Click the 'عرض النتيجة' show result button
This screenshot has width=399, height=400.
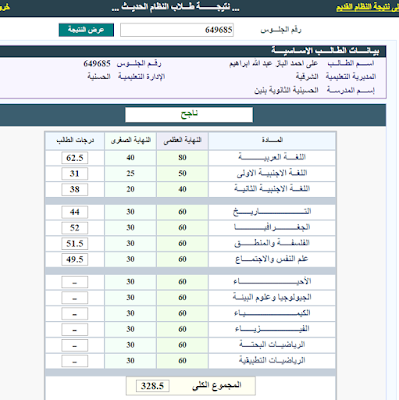[86, 30]
